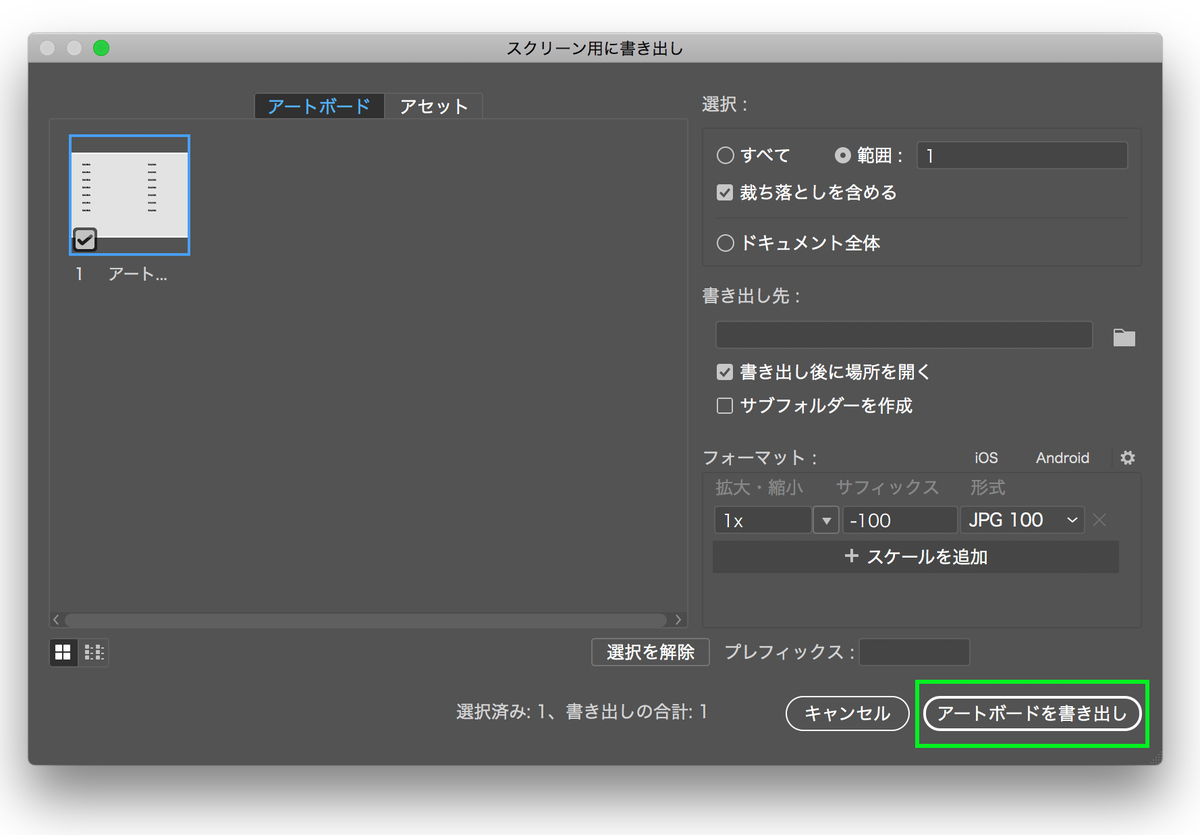1200x835 pixels.
Task: Select the アートボード tab
Action: (319, 105)
